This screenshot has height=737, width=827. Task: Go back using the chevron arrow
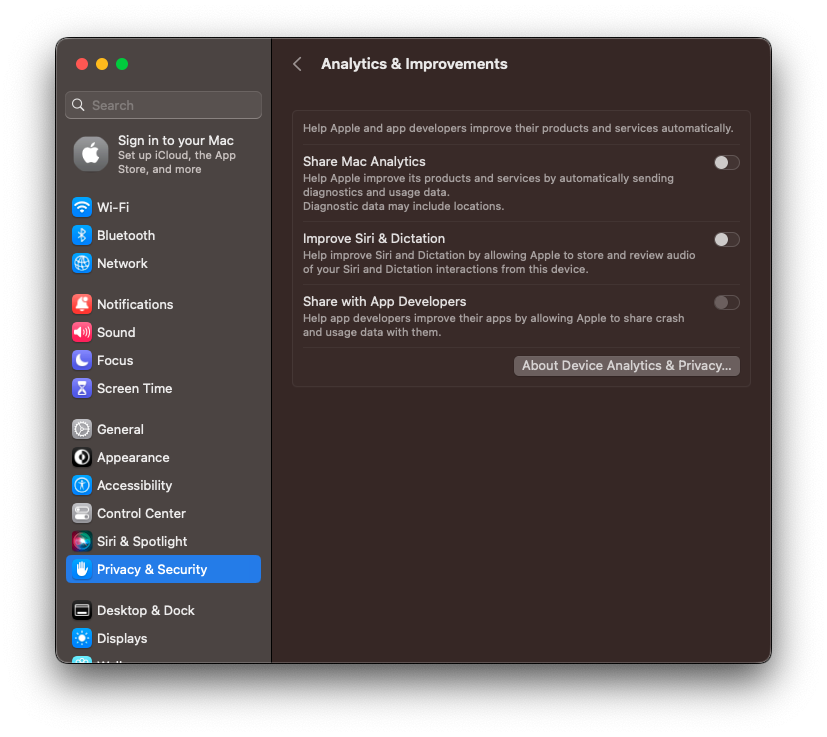tap(297, 64)
